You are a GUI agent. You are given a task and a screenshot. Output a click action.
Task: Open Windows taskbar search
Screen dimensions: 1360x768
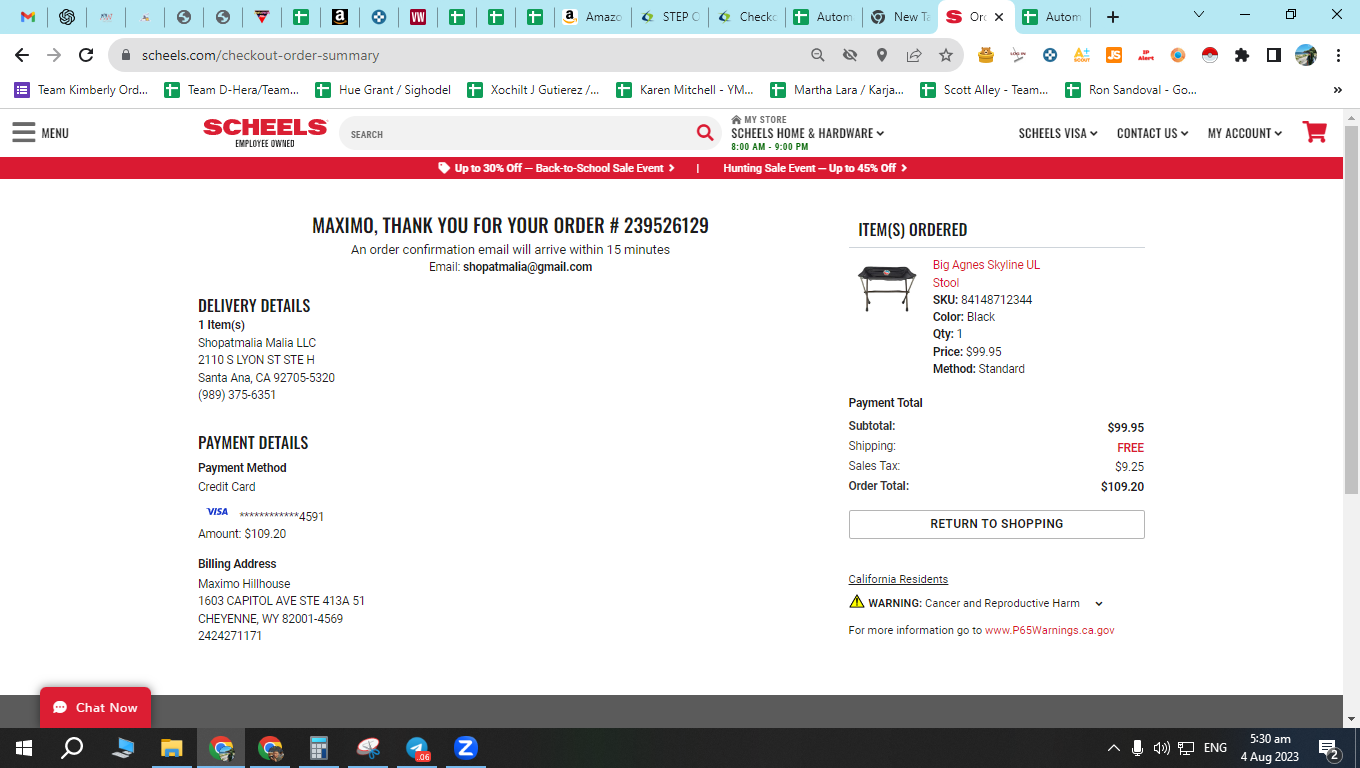tap(72, 748)
